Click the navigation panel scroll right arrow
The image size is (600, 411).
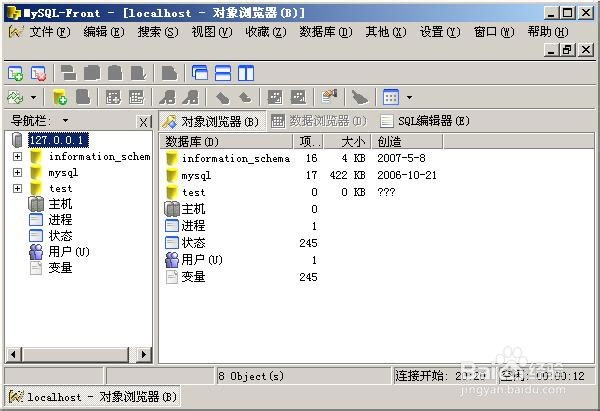(x=144, y=354)
